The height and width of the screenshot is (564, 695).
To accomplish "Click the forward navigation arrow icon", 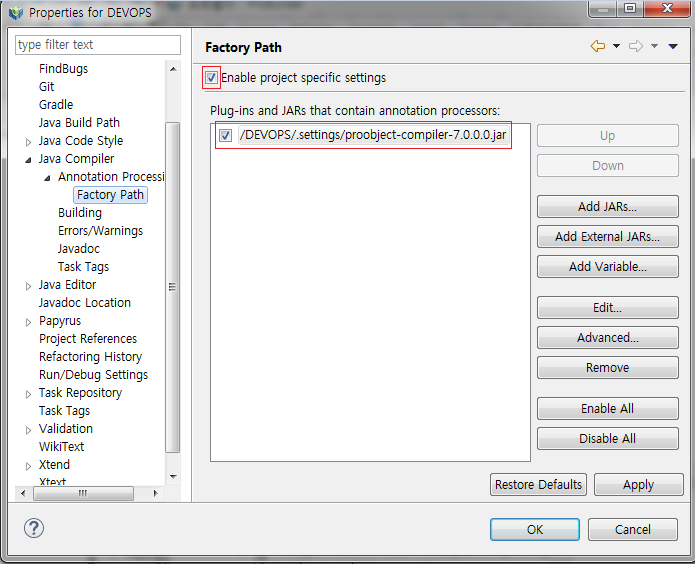I will pyautogui.click(x=636, y=46).
